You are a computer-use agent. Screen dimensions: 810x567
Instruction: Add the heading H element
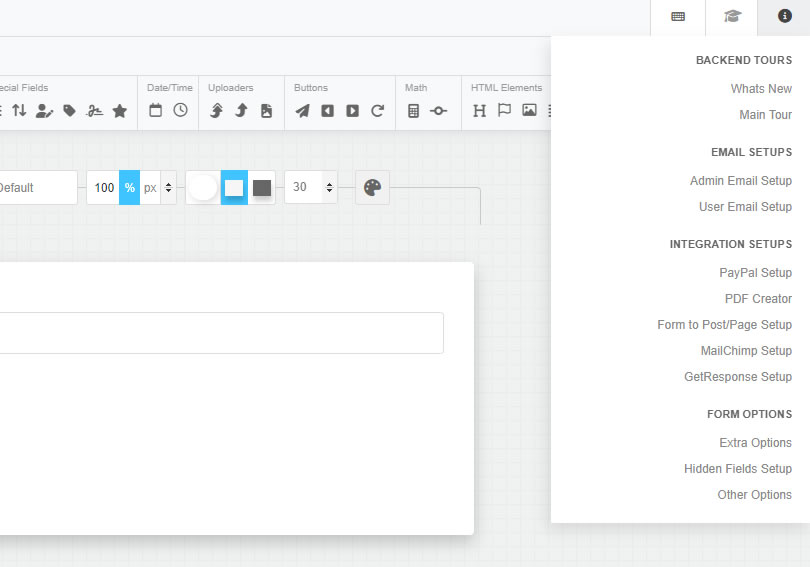[x=479, y=111]
